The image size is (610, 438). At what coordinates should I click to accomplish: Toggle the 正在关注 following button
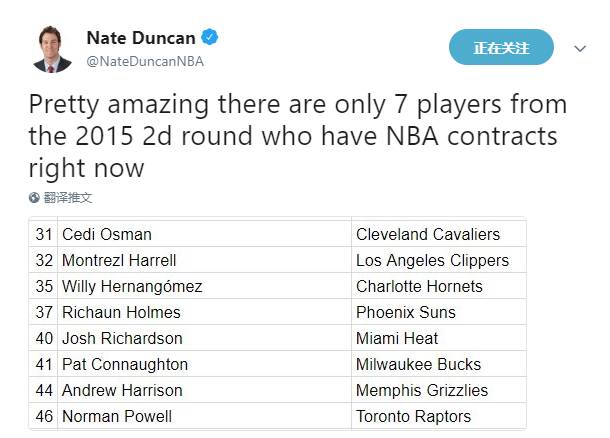501,47
